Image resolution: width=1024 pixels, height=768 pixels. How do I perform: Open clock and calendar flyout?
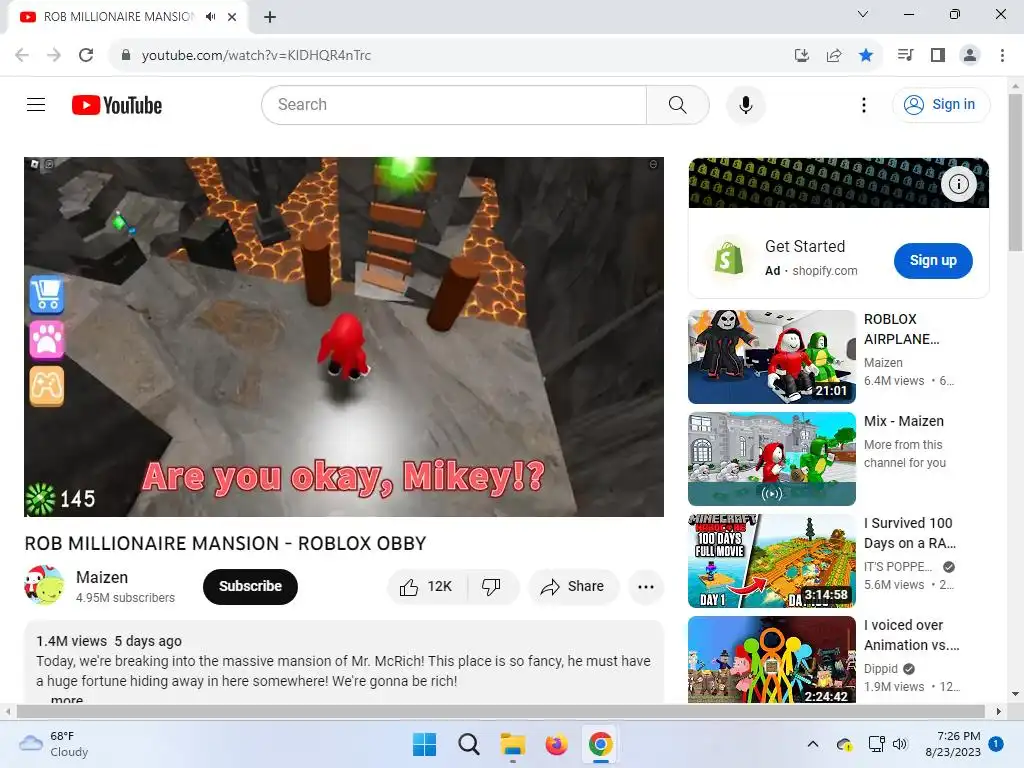tap(953, 744)
